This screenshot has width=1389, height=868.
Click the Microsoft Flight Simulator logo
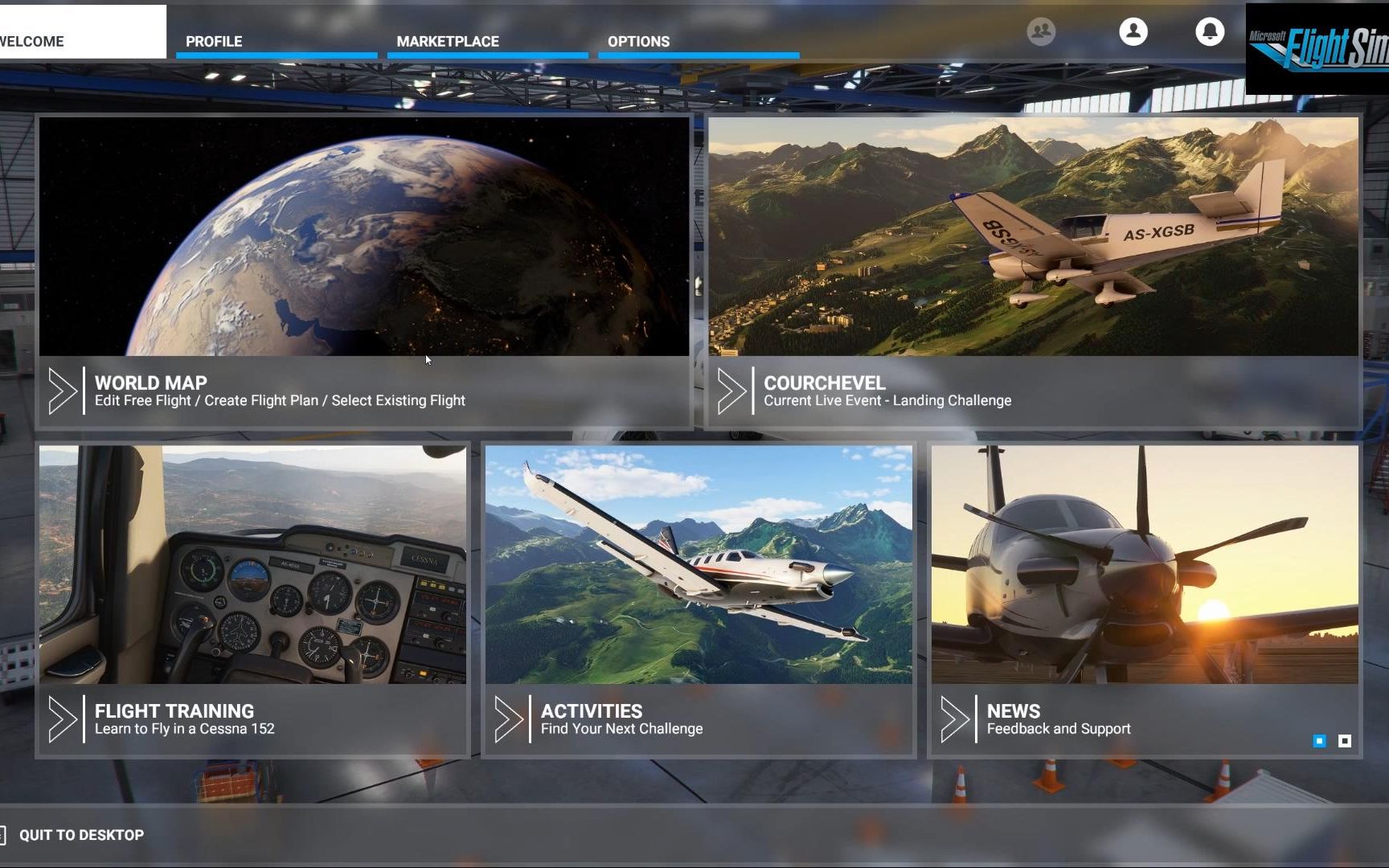1317,49
